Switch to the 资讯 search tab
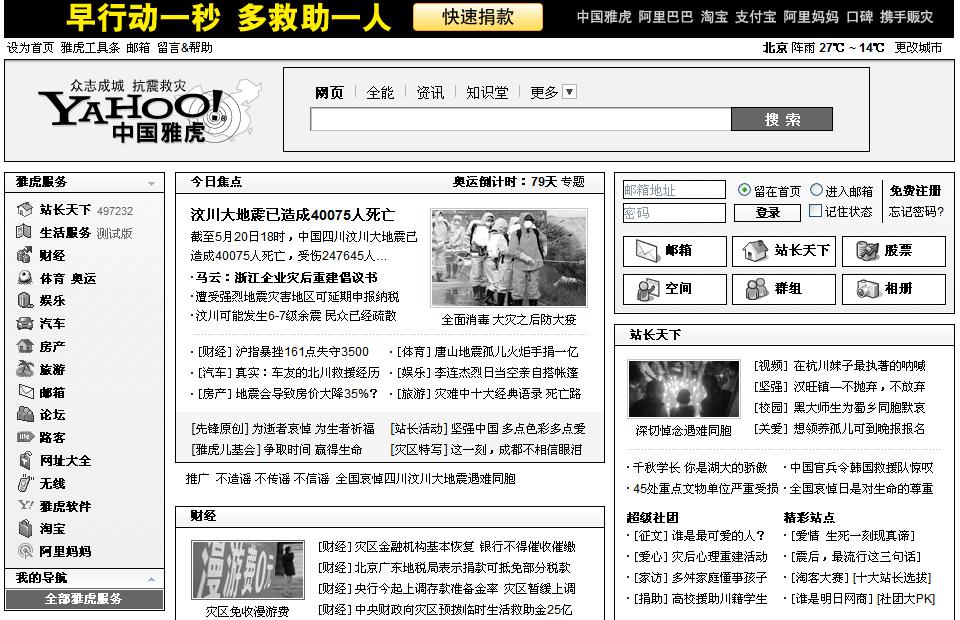 (x=430, y=92)
